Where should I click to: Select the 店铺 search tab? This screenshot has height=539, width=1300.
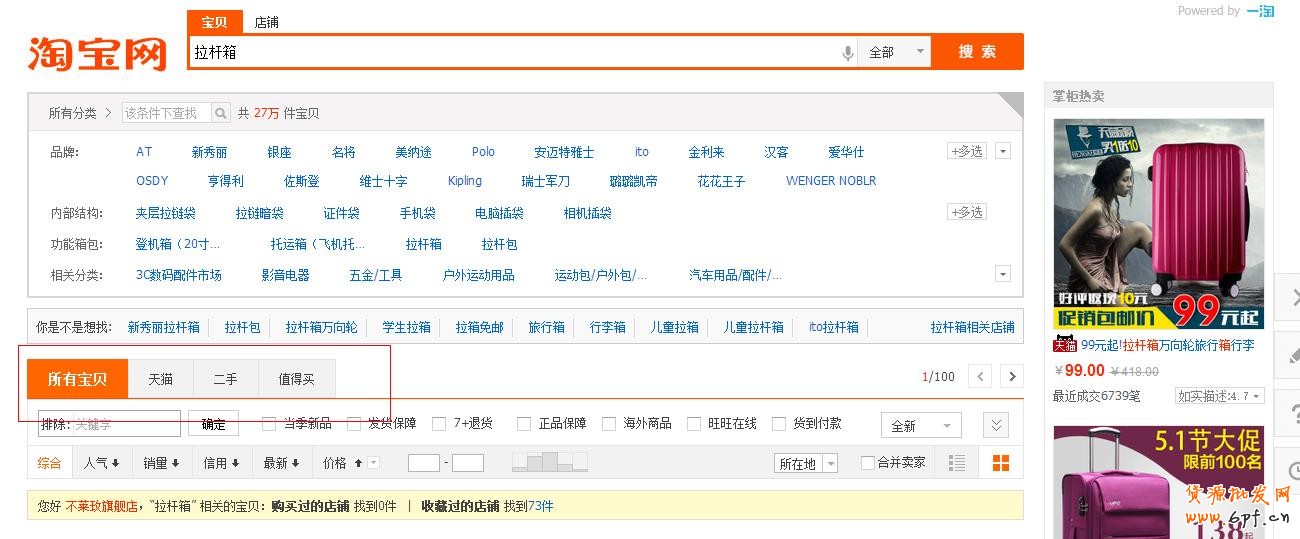pyautogui.click(x=266, y=22)
